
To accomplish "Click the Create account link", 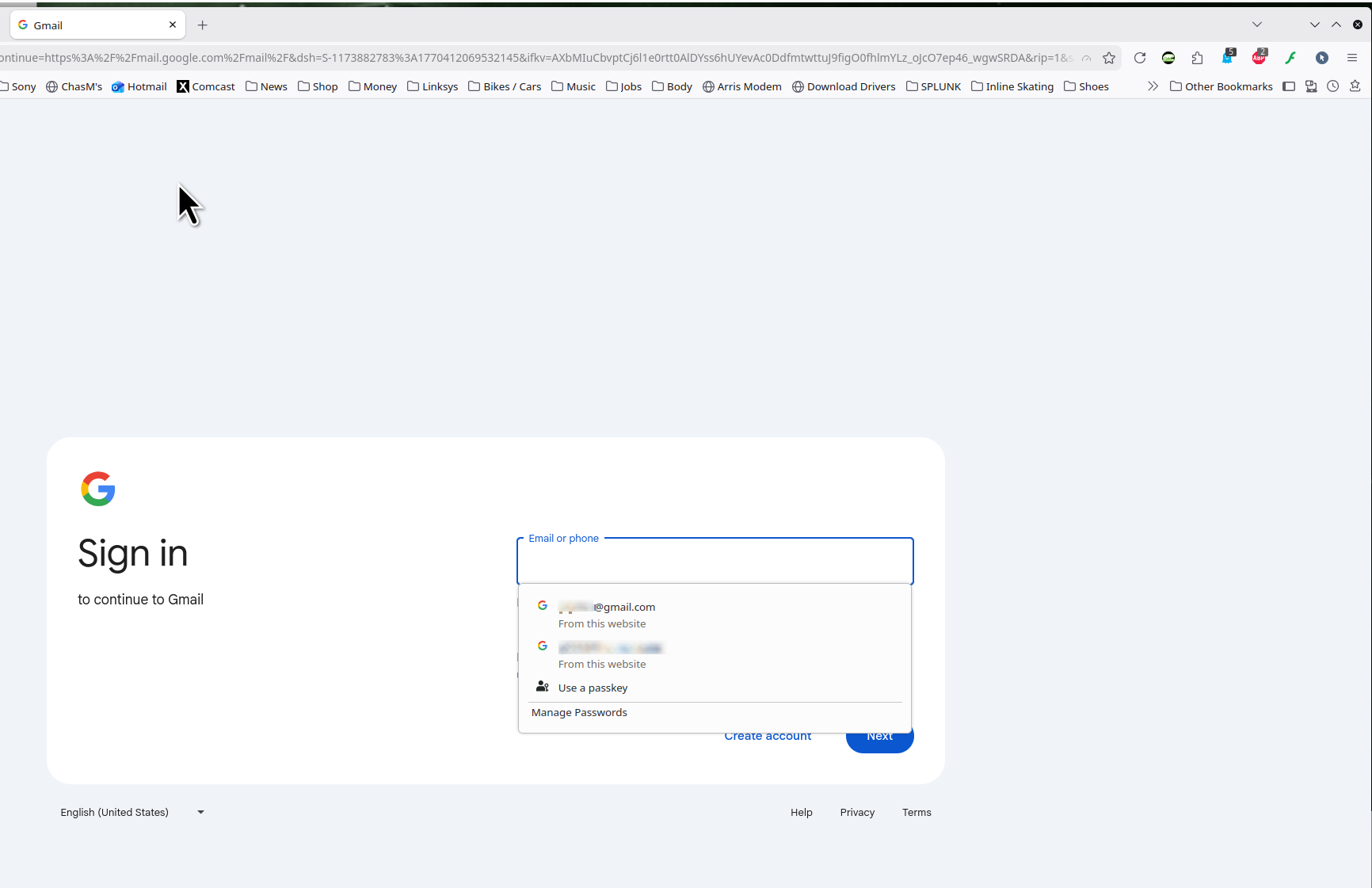I will (x=768, y=737).
